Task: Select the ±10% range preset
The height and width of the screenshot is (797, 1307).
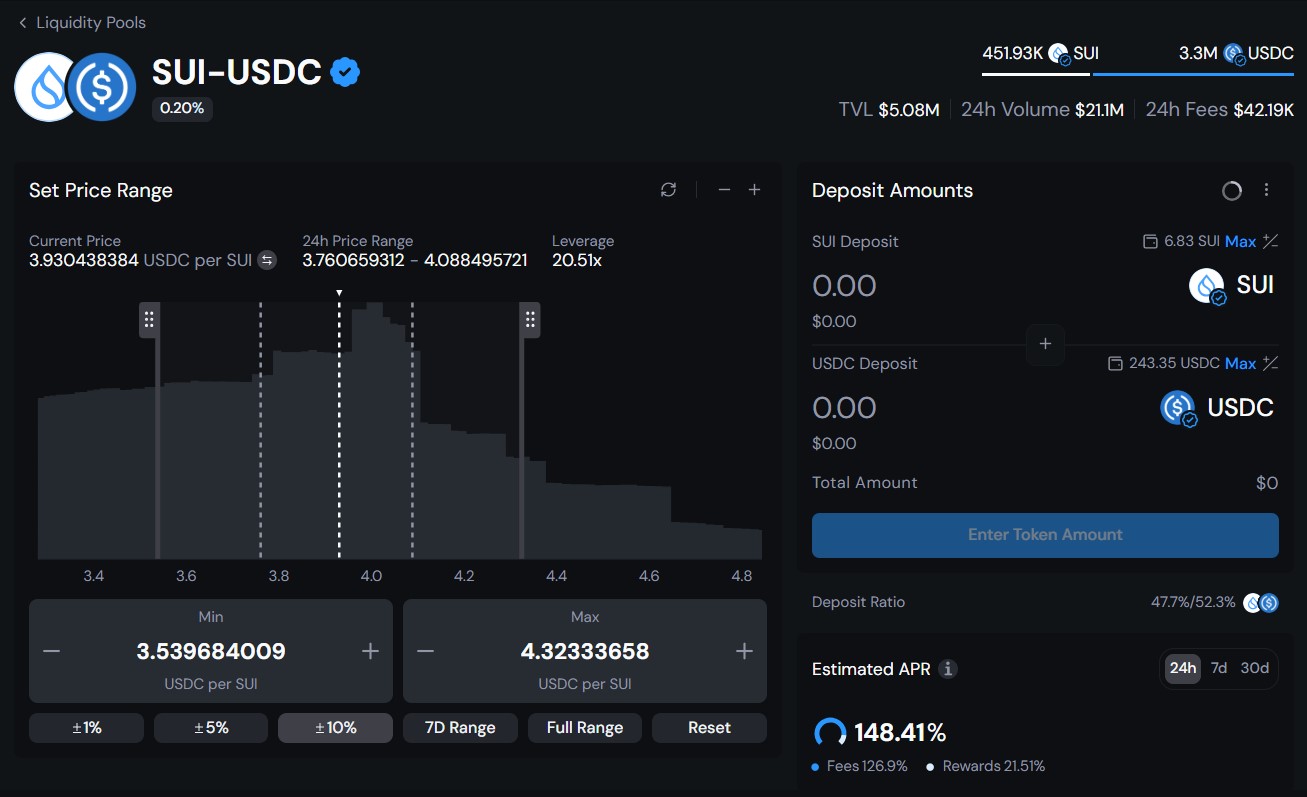Action: (x=335, y=728)
